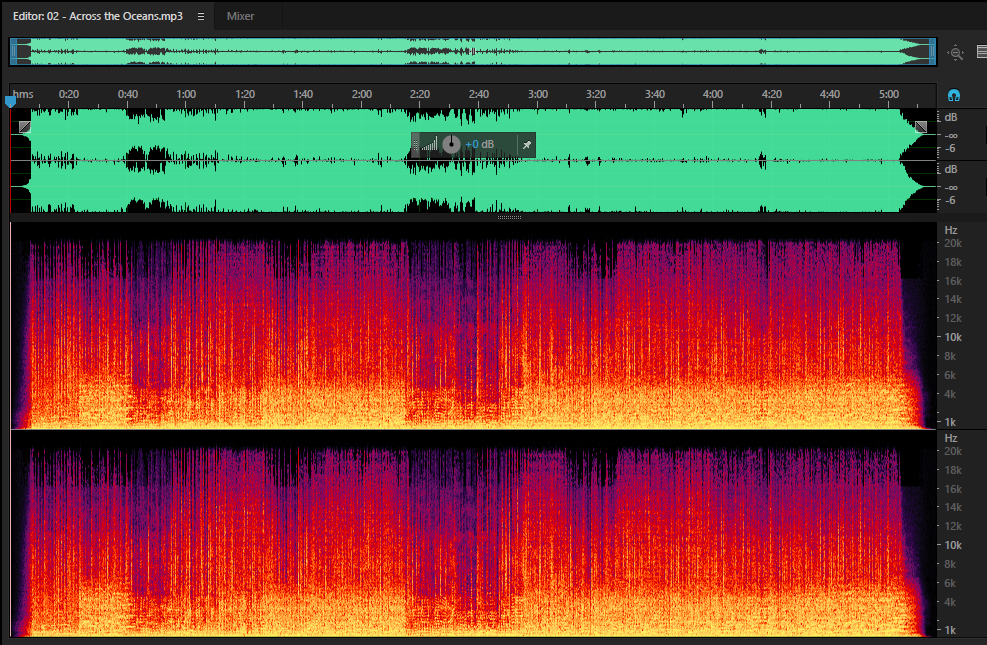987x645 pixels.
Task: Click the HUD amplitude knob
Action: (451, 145)
